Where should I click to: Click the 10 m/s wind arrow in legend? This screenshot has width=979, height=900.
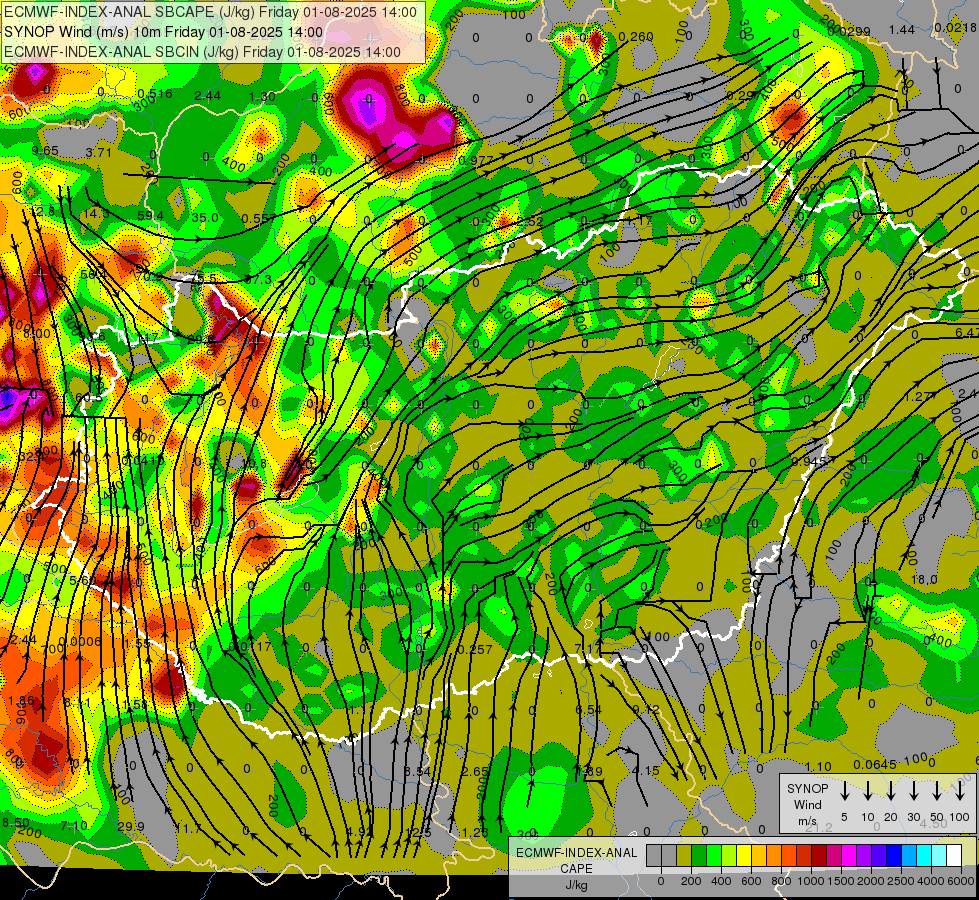click(868, 791)
